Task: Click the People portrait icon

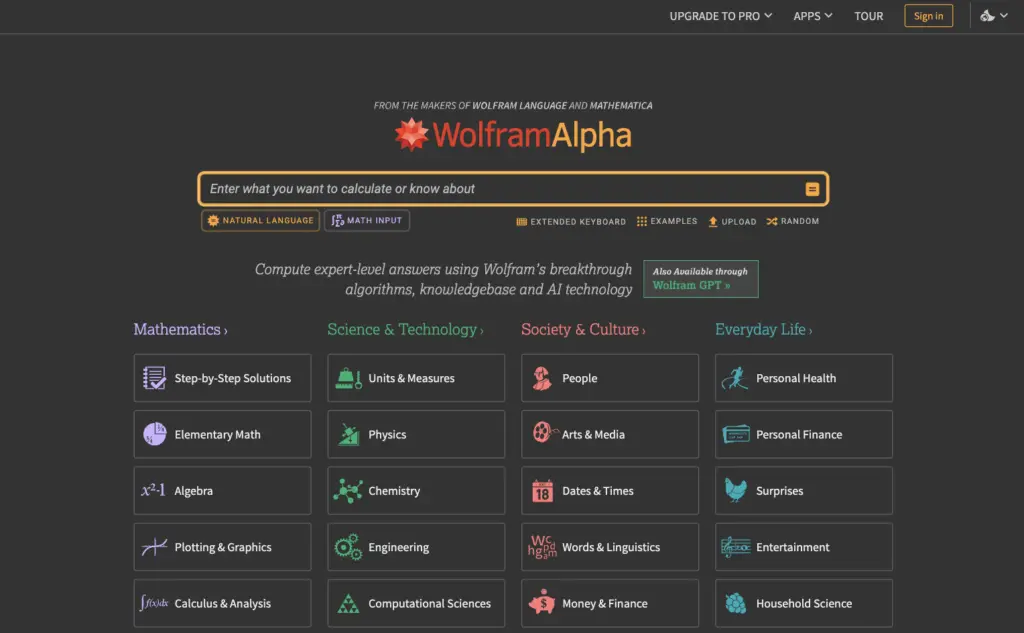Action: pos(541,378)
